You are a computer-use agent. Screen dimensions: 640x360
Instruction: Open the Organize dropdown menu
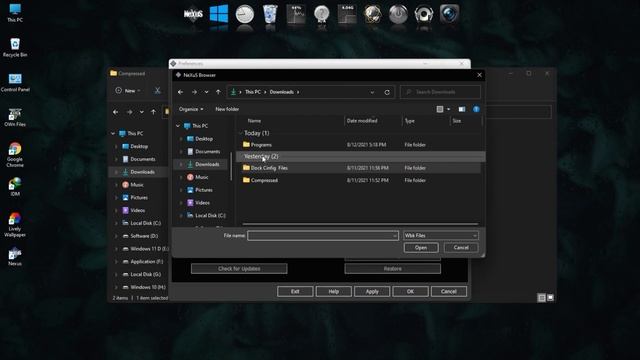(191, 109)
